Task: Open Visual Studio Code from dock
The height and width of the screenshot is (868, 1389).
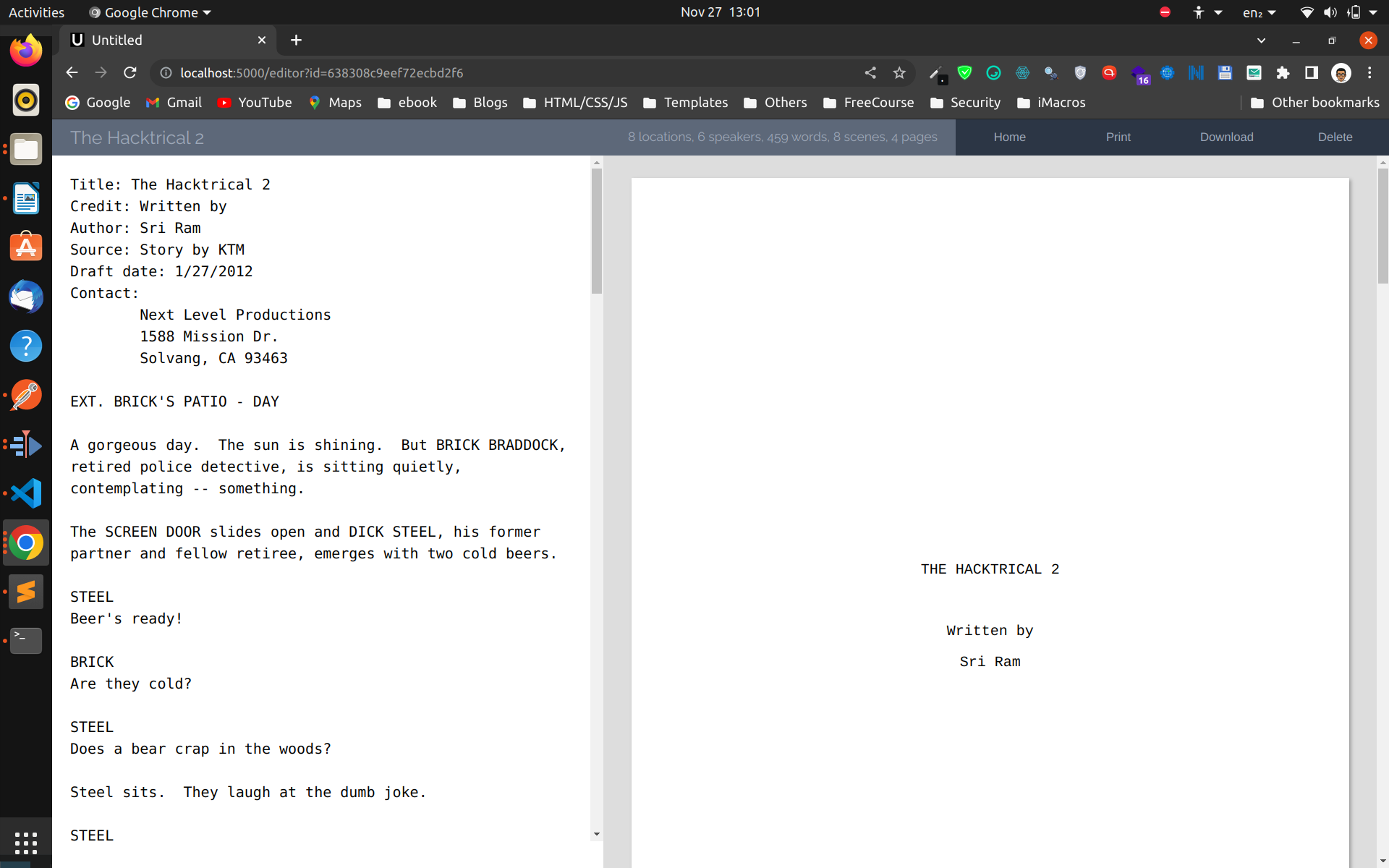Action: (26, 493)
